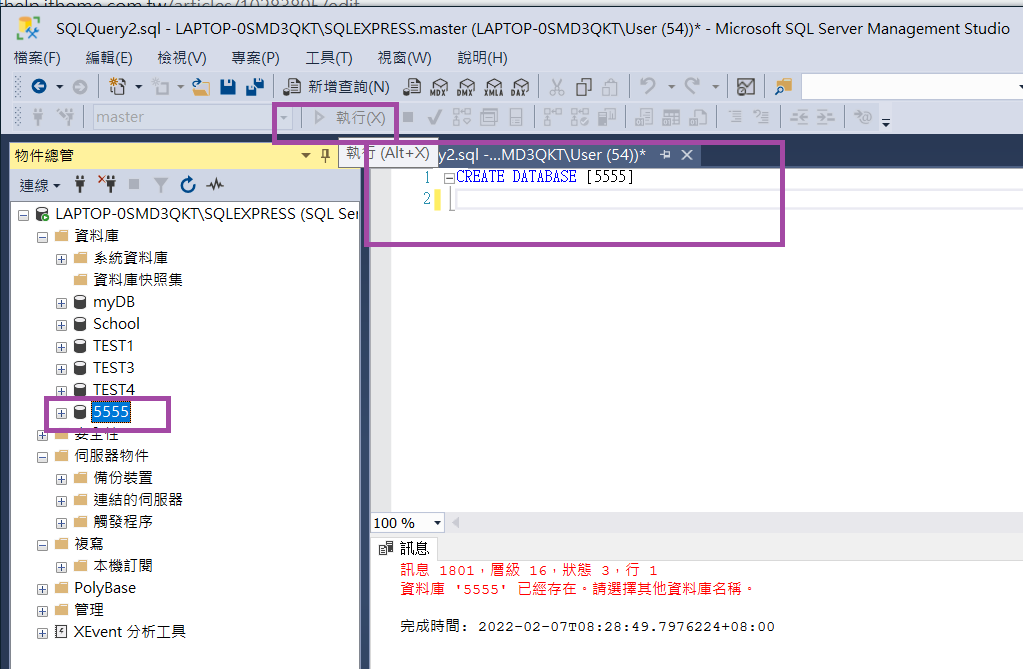This screenshot has height=669, width=1023.
Task: Click the Navigate Backward arrow icon
Action: (x=39, y=86)
